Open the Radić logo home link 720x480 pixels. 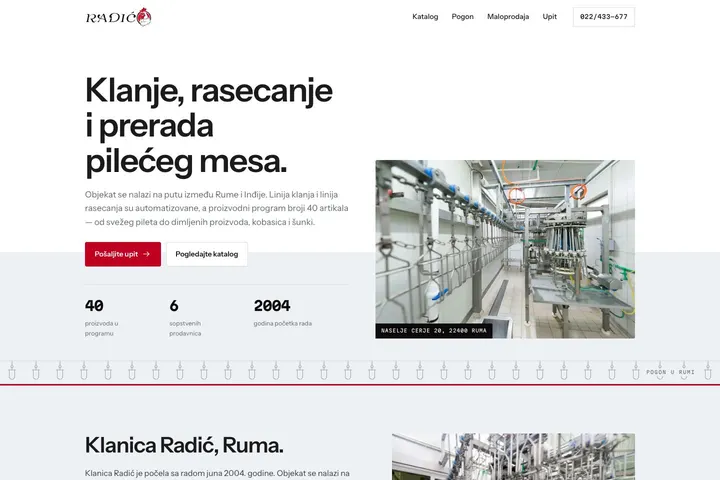[x=118, y=17]
